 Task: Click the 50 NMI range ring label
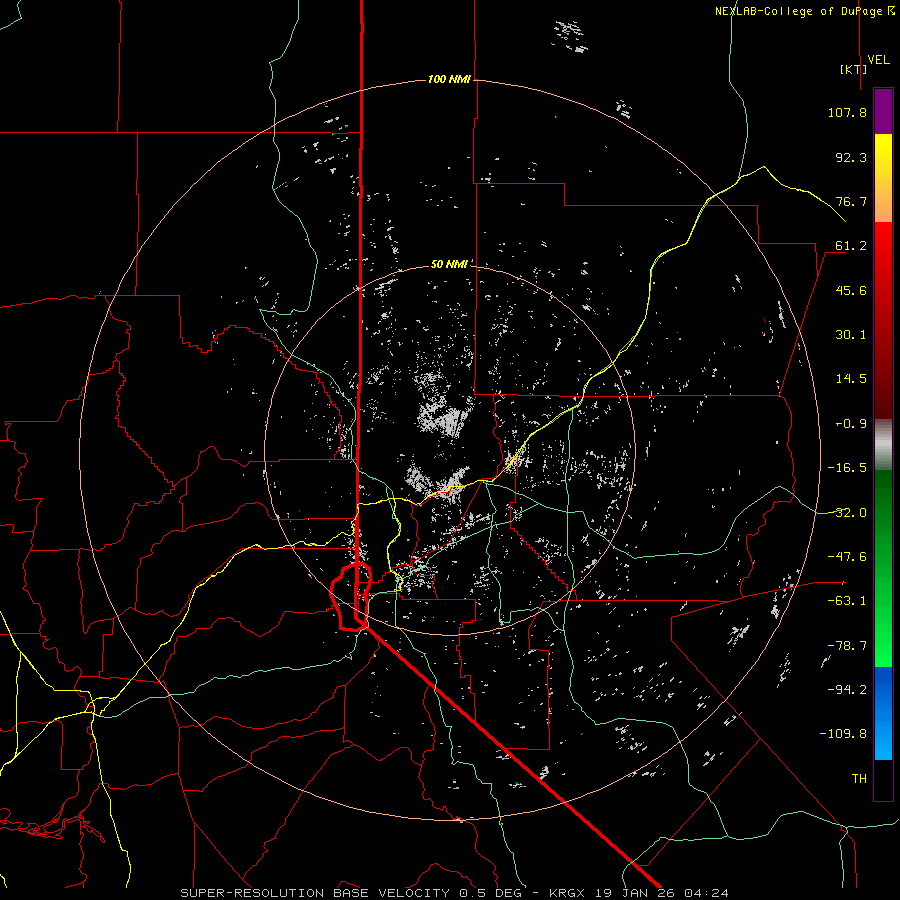tap(449, 264)
